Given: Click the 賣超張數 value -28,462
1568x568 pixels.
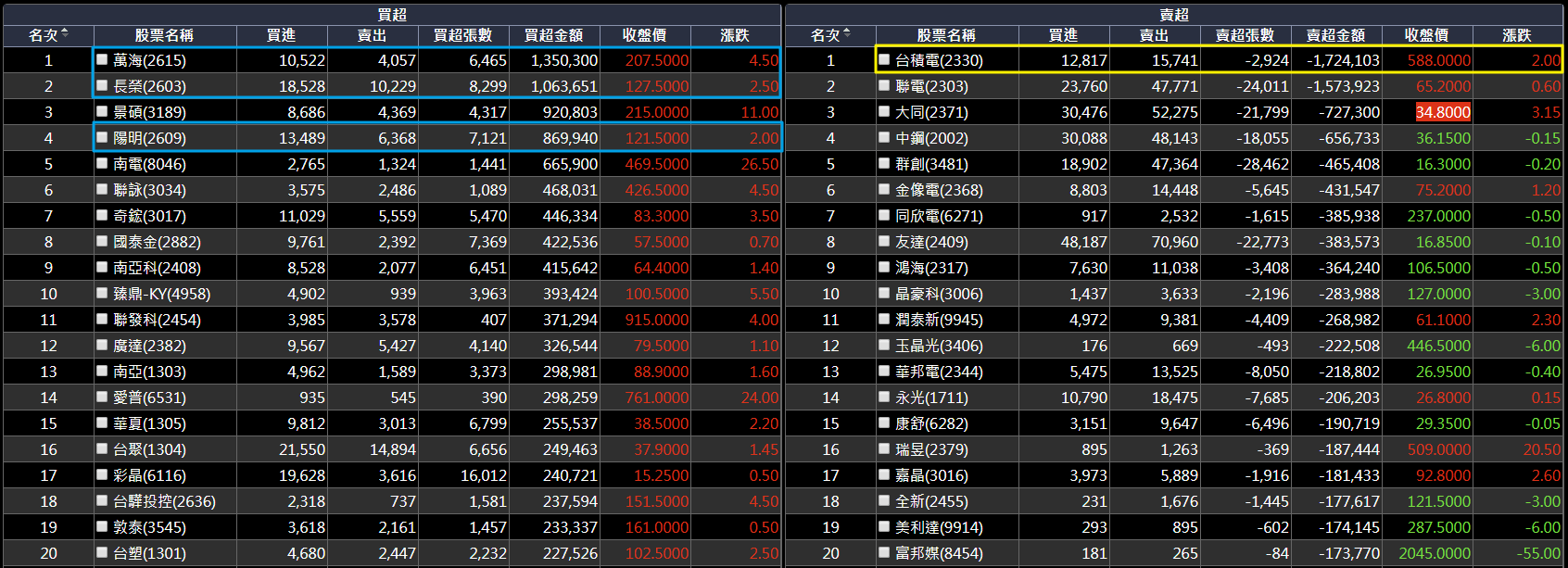Looking at the screenshot, I should [1262, 164].
